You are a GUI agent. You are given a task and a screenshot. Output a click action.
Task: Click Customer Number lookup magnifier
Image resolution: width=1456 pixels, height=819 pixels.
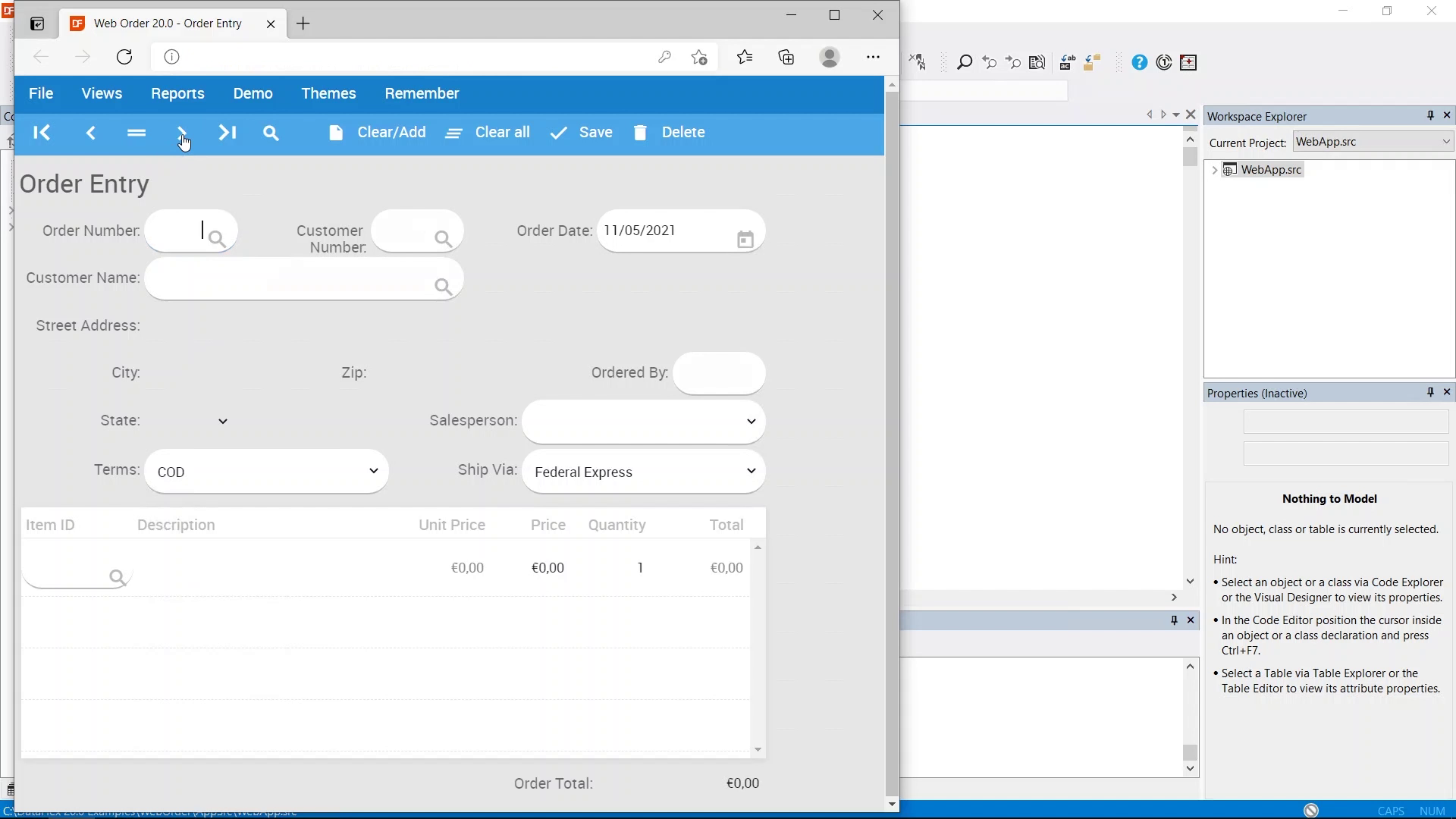coord(443,240)
